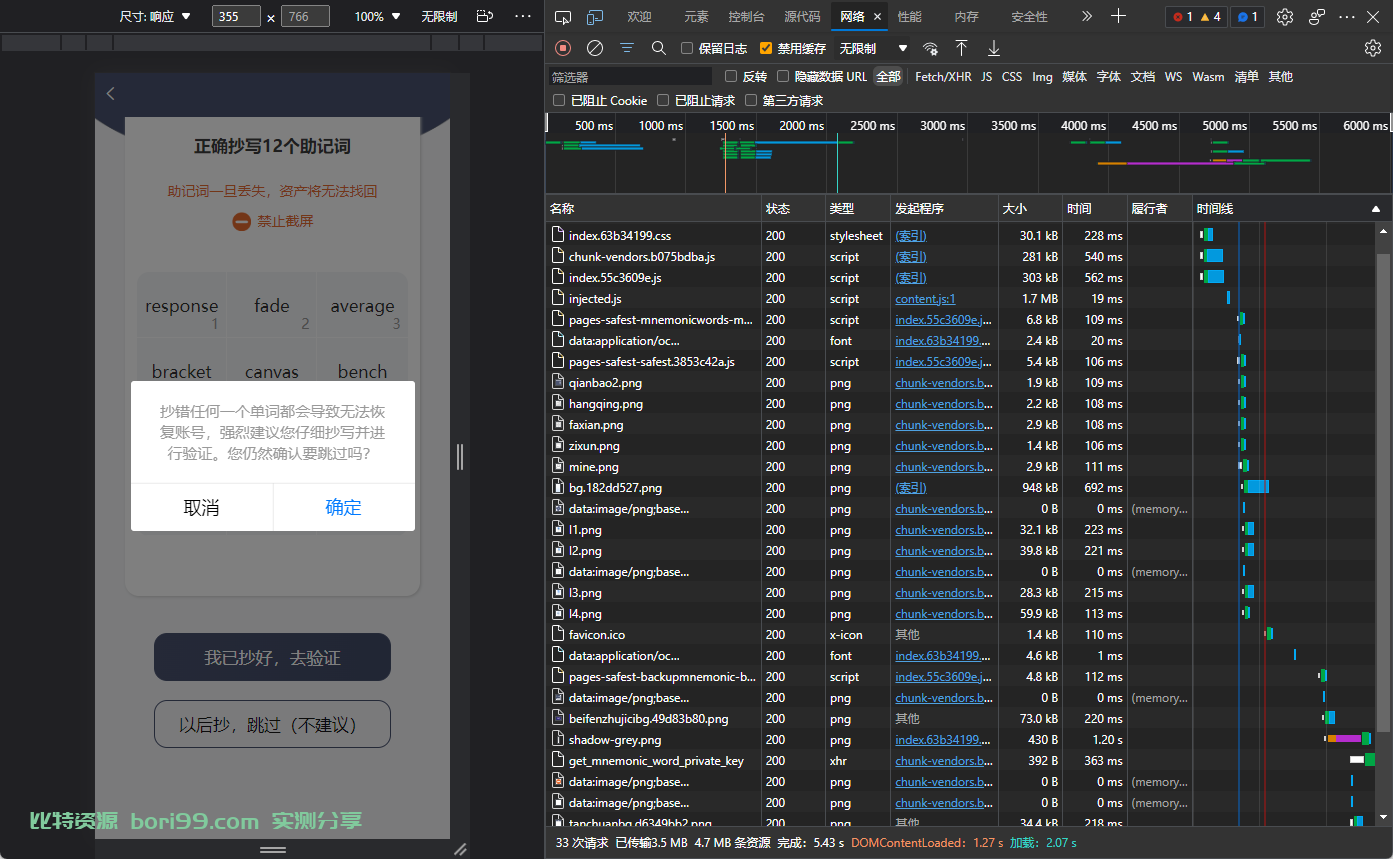The height and width of the screenshot is (859, 1393).
Task: Open content.js:1 initiator link
Action: [x=925, y=299]
